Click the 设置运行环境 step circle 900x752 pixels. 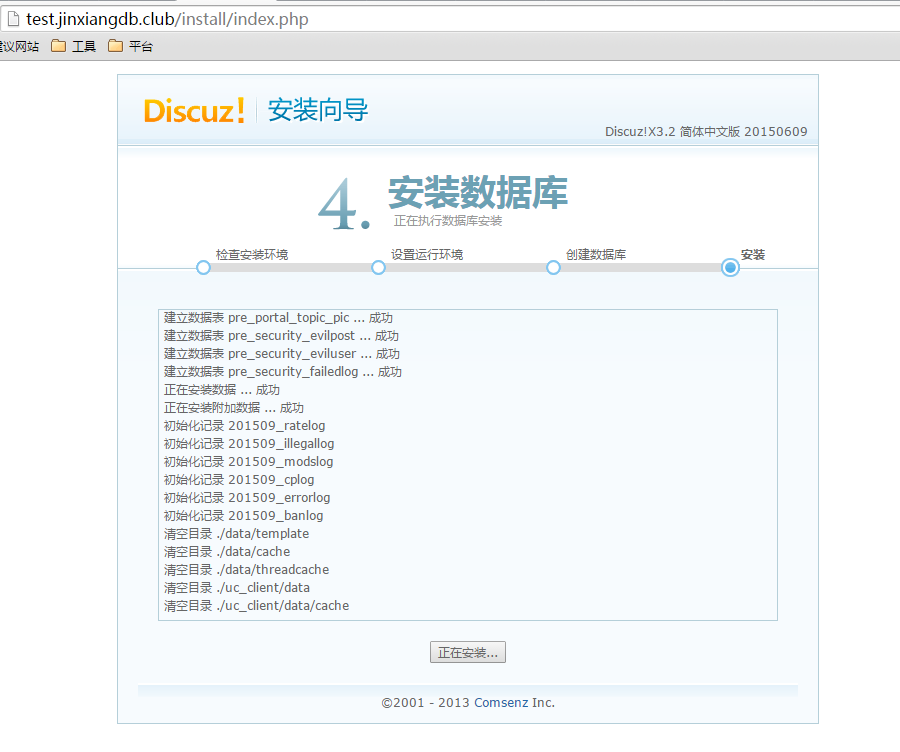[x=378, y=268]
